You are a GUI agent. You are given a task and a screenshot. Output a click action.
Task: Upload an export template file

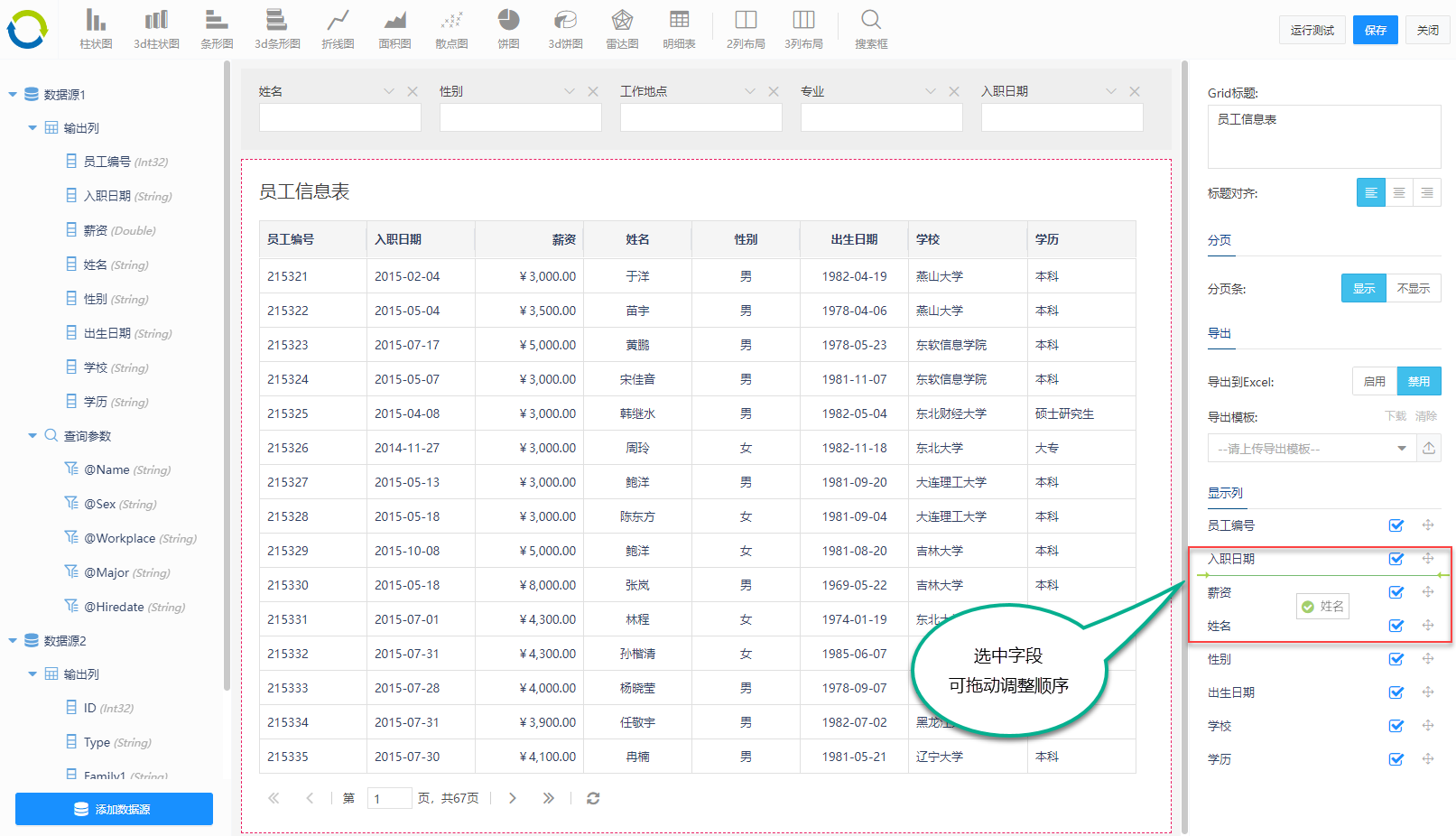pos(1429,449)
